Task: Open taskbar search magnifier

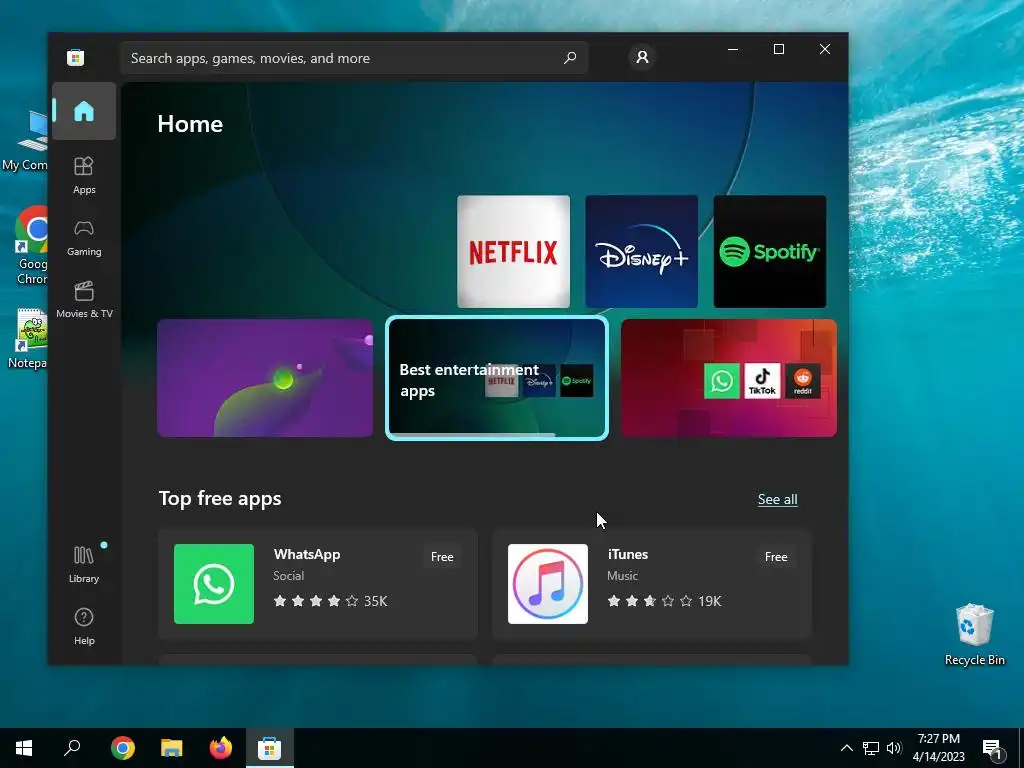Action: pos(72,748)
